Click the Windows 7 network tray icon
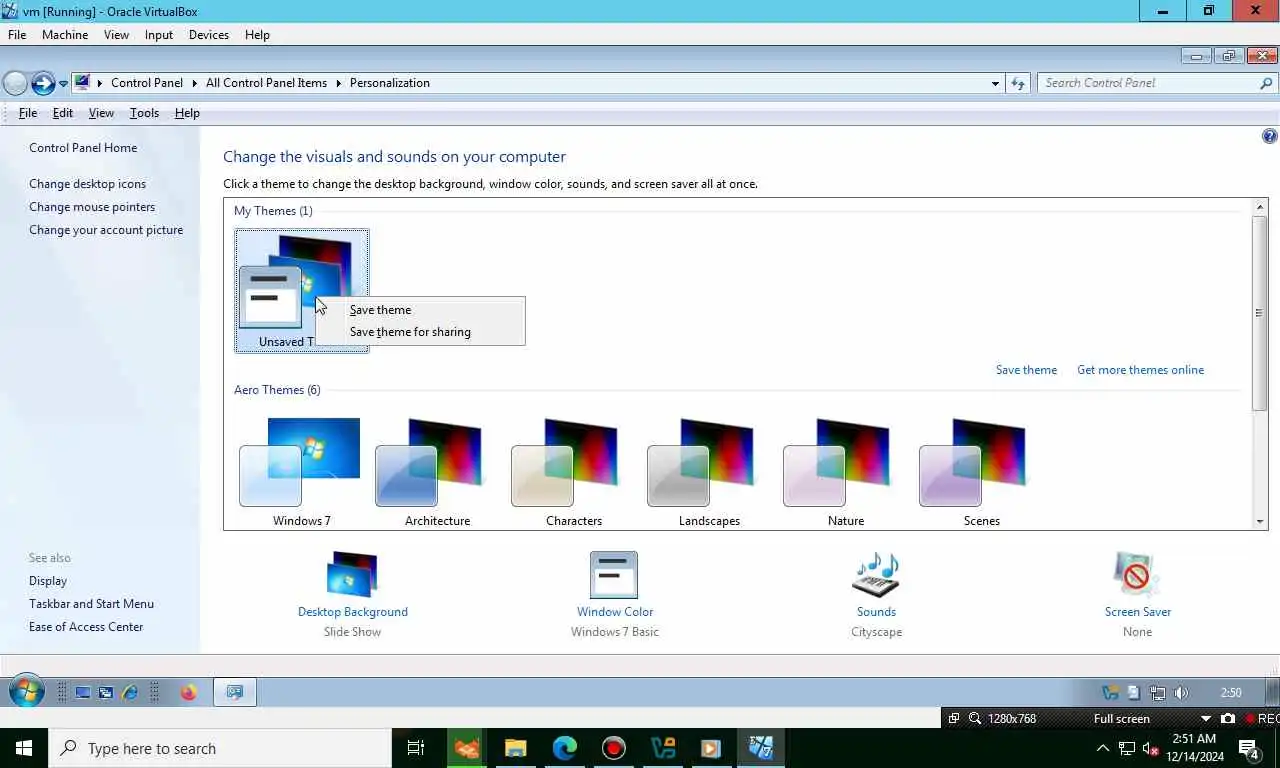1280x768 pixels. click(x=1158, y=693)
